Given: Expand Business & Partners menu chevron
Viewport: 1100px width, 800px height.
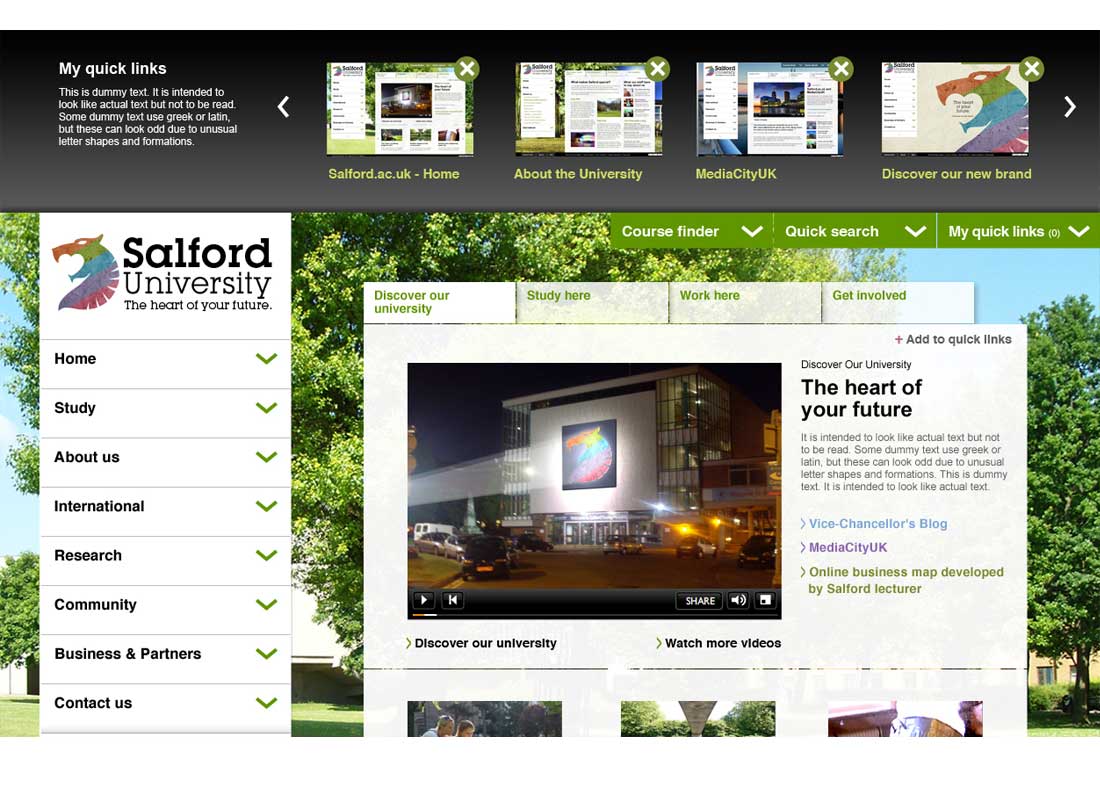Looking at the screenshot, I should pos(267,653).
